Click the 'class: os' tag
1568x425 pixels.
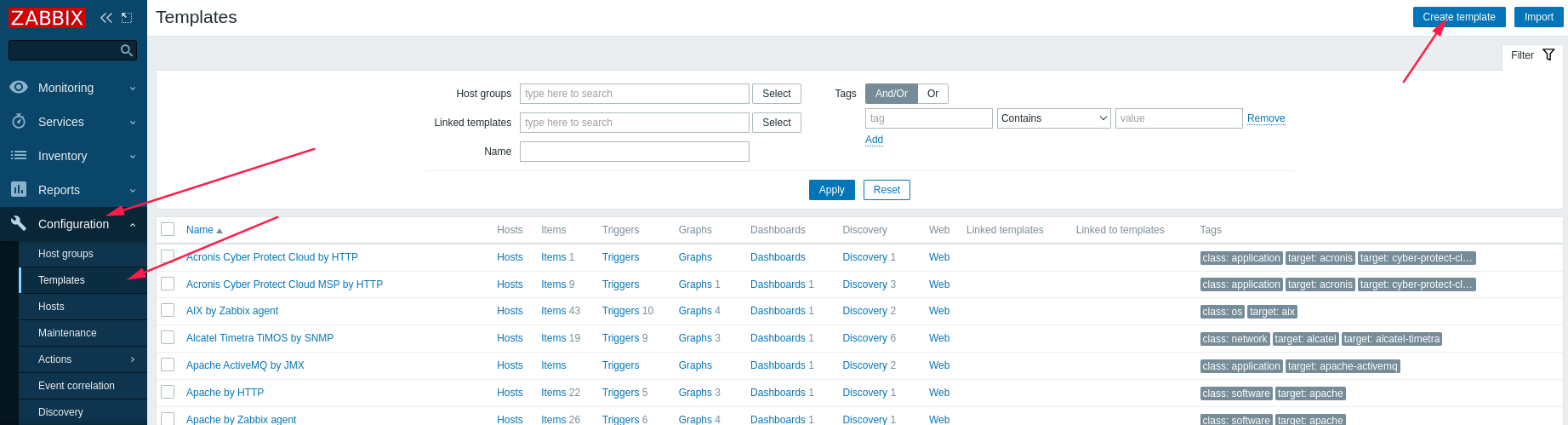click(x=1223, y=312)
